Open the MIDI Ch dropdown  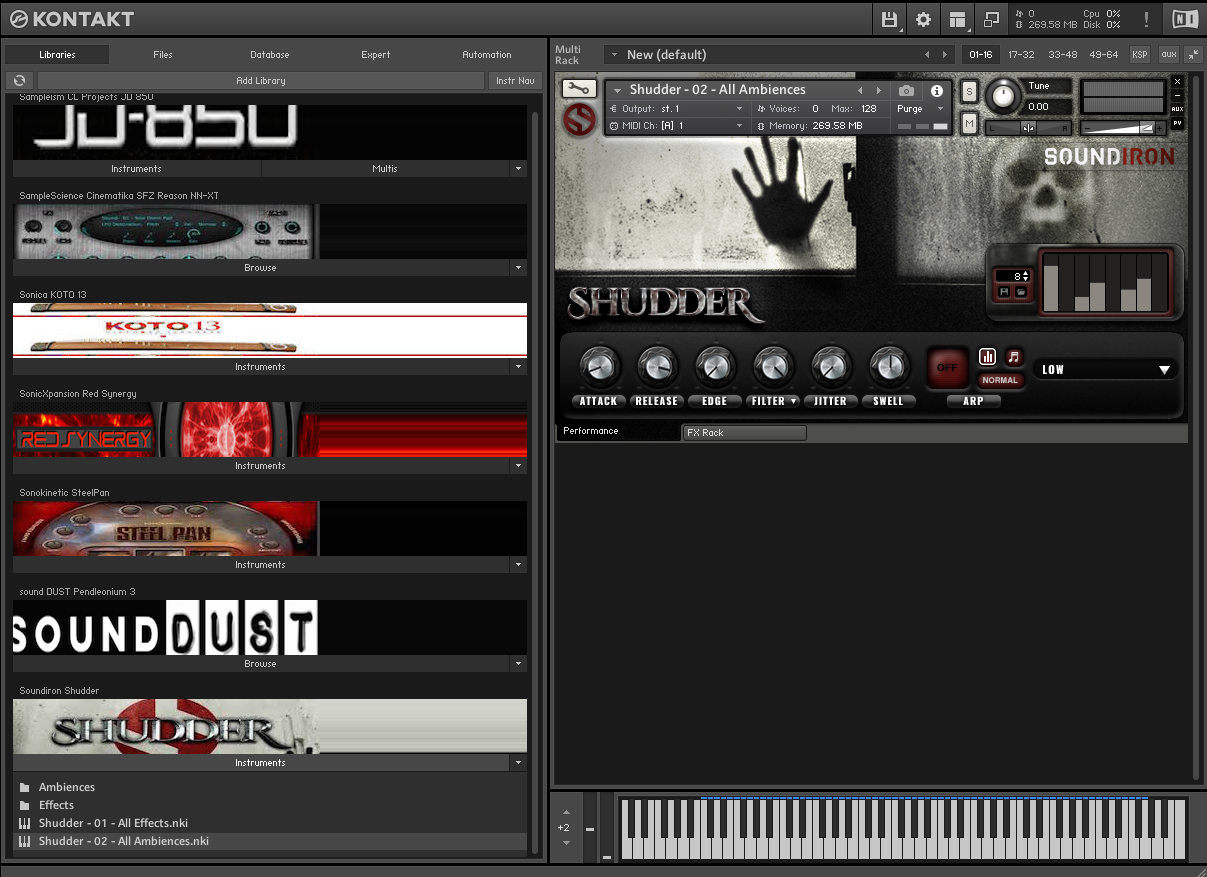(x=677, y=126)
